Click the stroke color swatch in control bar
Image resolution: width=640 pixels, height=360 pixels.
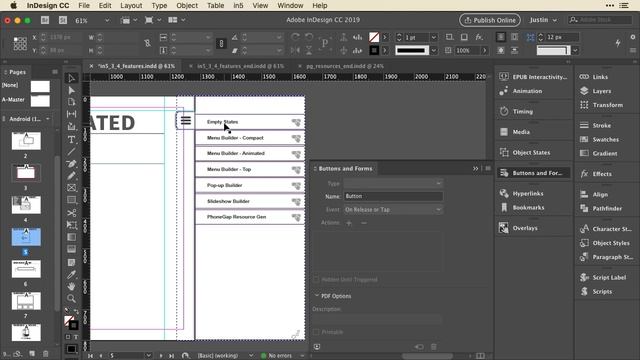coord(374,50)
